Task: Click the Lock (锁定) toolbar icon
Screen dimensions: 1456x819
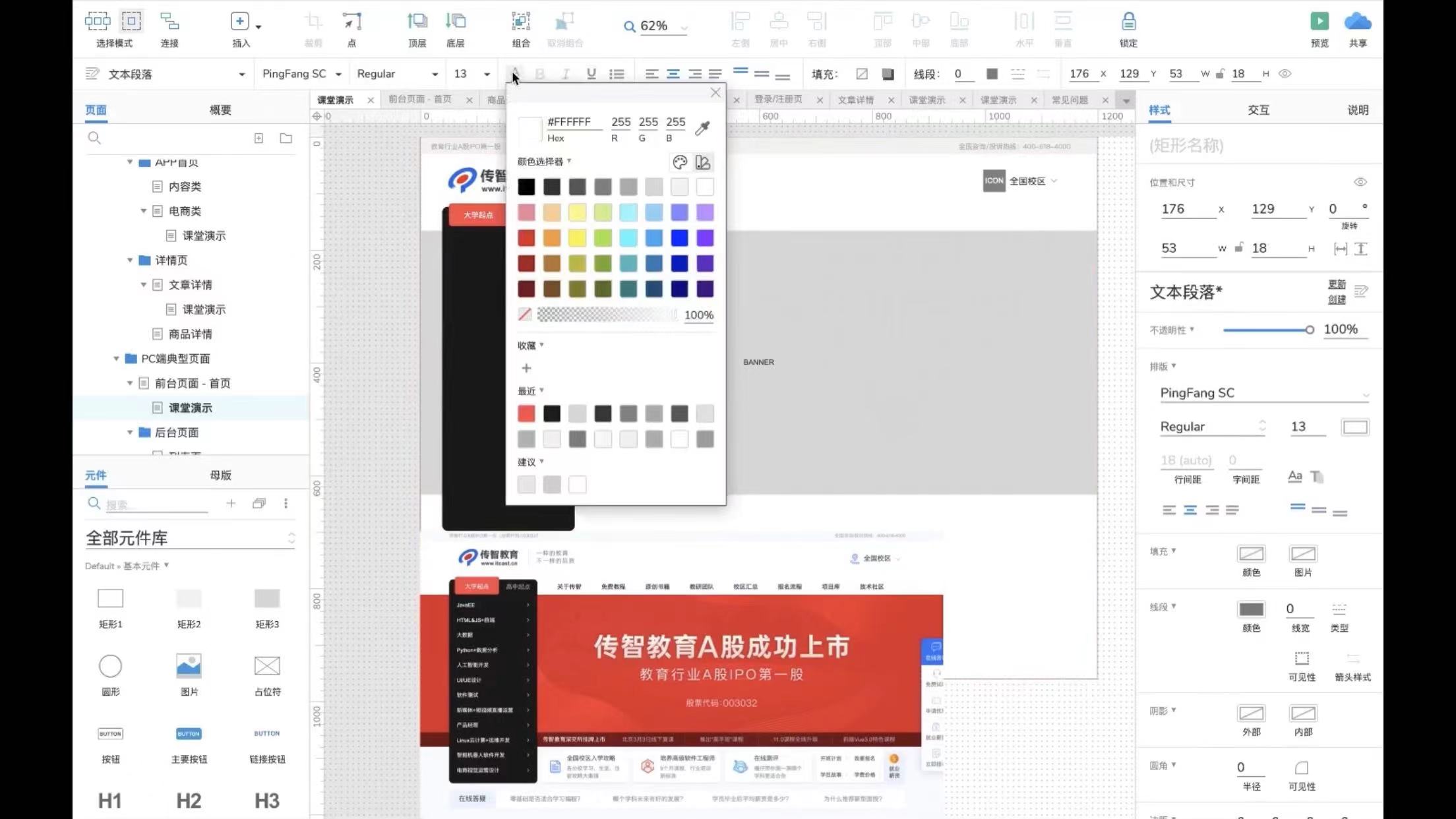Action: click(x=1128, y=22)
